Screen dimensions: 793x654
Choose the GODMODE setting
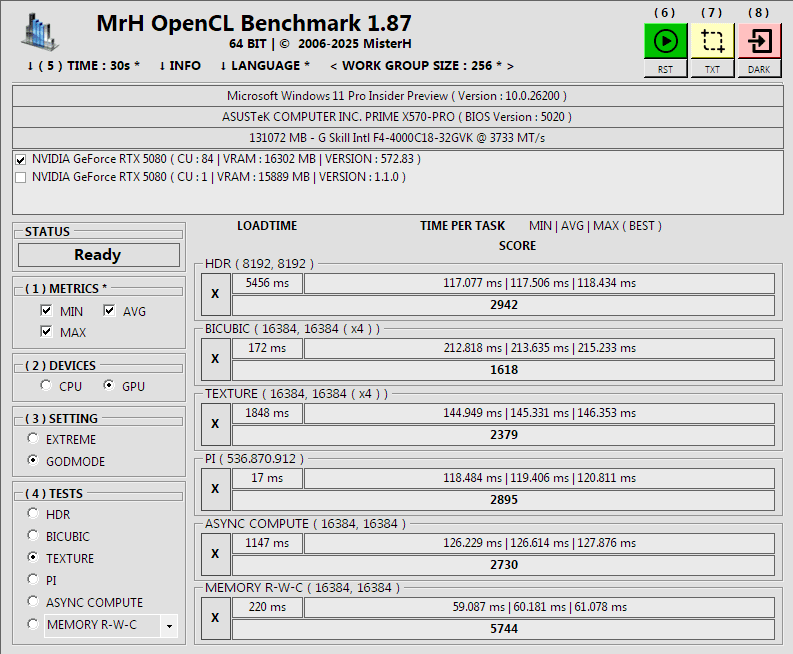[x=33, y=460]
